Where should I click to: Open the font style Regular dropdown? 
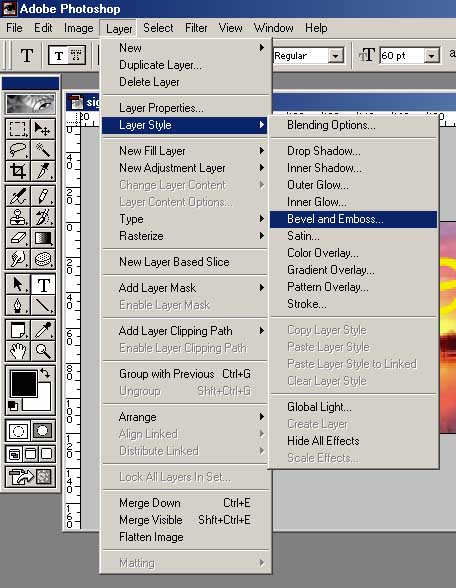pyautogui.click(x=336, y=56)
